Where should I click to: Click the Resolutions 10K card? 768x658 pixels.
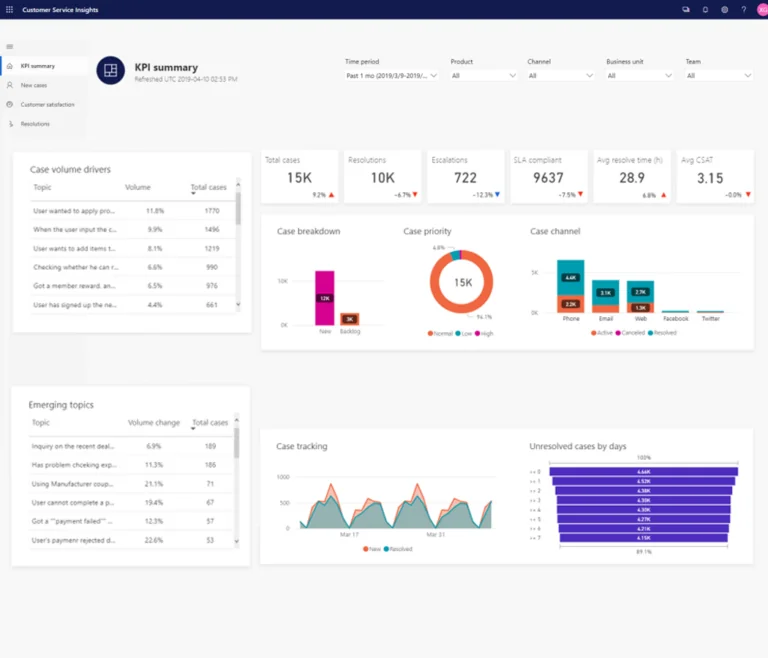pos(383,177)
